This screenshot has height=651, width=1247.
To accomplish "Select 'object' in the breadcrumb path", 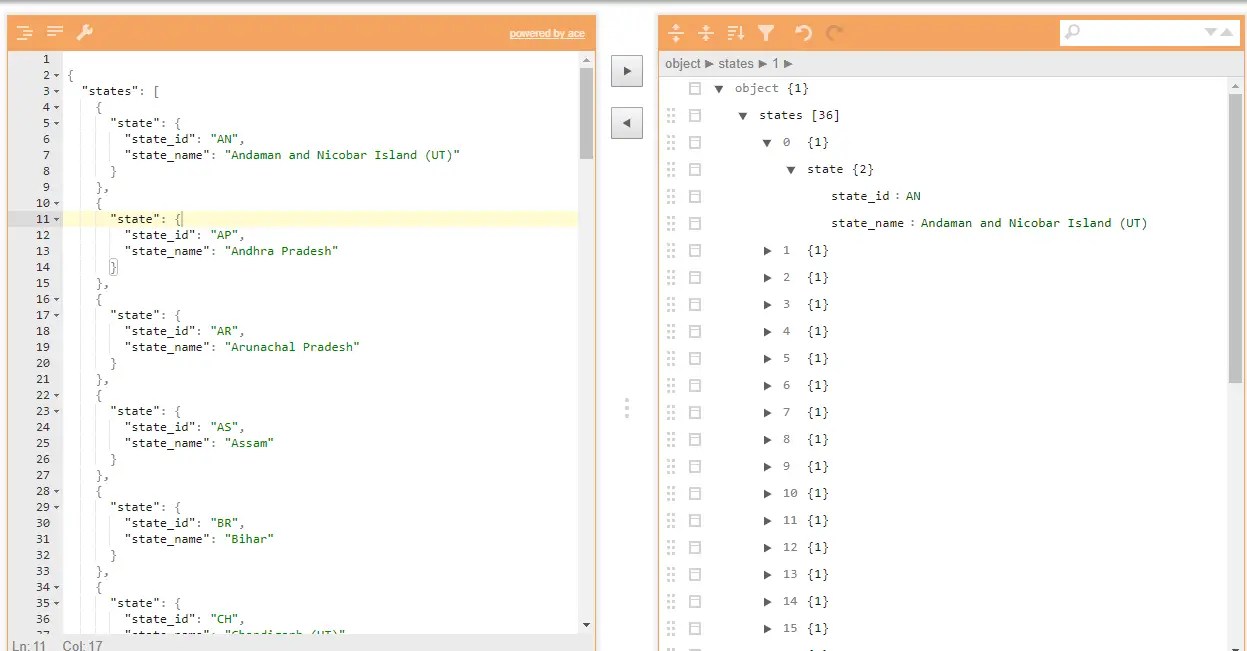I will pyautogui.click(x=681, y=63).
